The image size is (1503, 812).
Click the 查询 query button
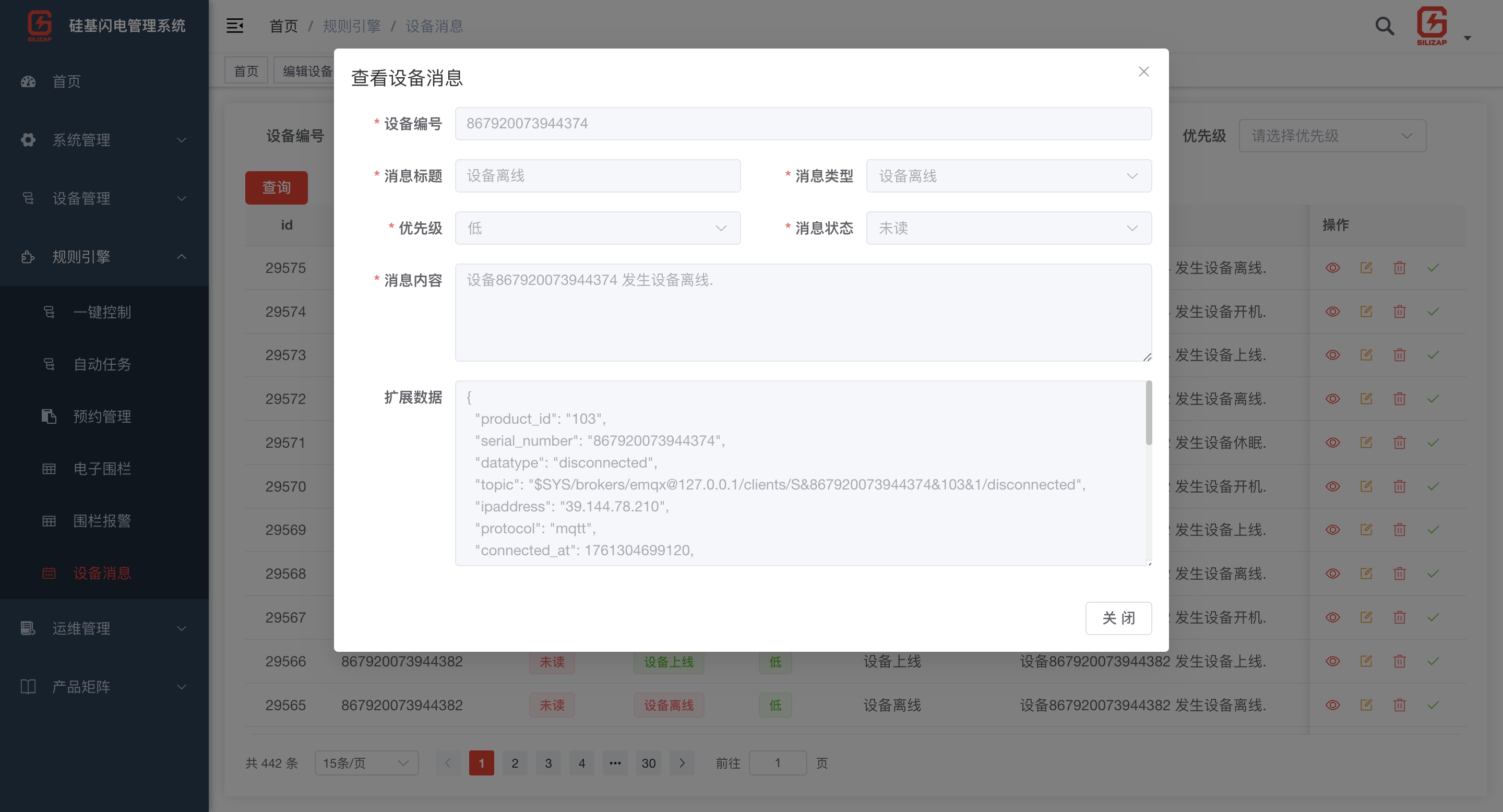click(x=277, y=187)
